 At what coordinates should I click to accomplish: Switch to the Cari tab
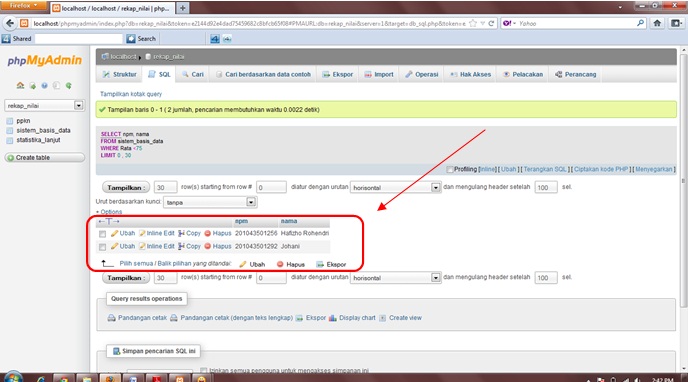point(193,75)
